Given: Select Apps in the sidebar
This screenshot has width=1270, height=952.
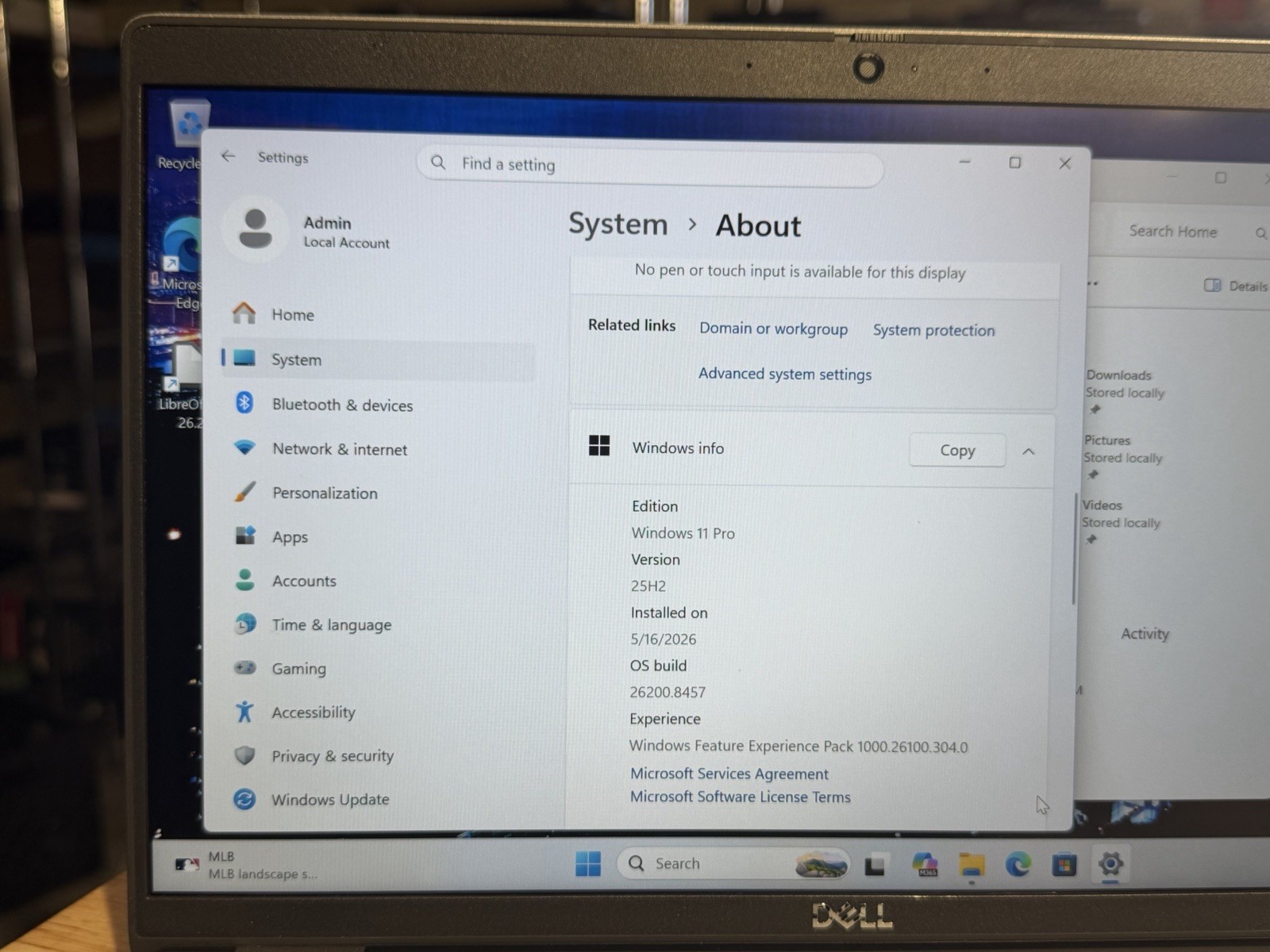Looking at the screenshot, I should coord(379,537).
